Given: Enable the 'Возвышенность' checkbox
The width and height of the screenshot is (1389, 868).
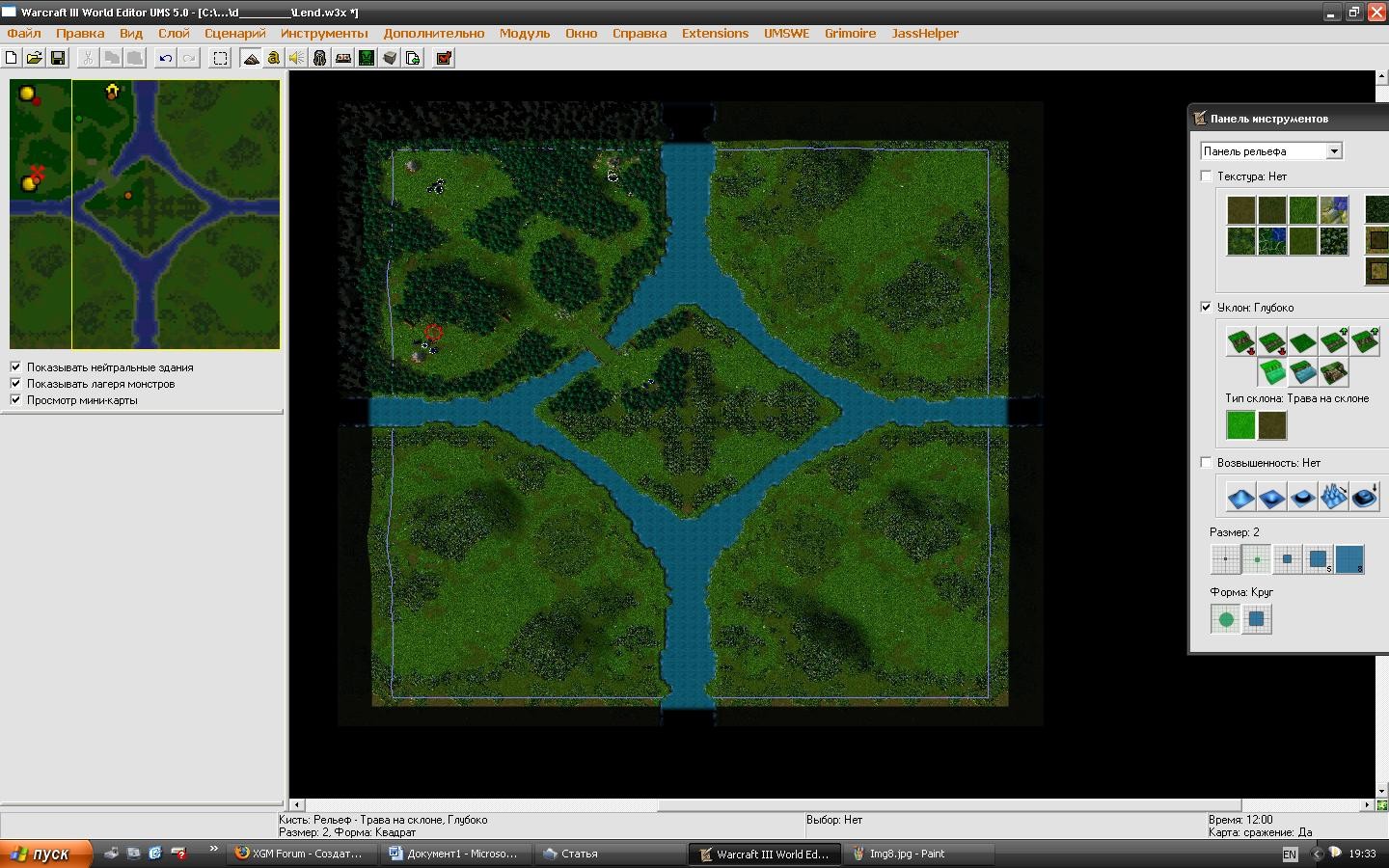Looking at the screenshot, I should (x=1206, y=463).
